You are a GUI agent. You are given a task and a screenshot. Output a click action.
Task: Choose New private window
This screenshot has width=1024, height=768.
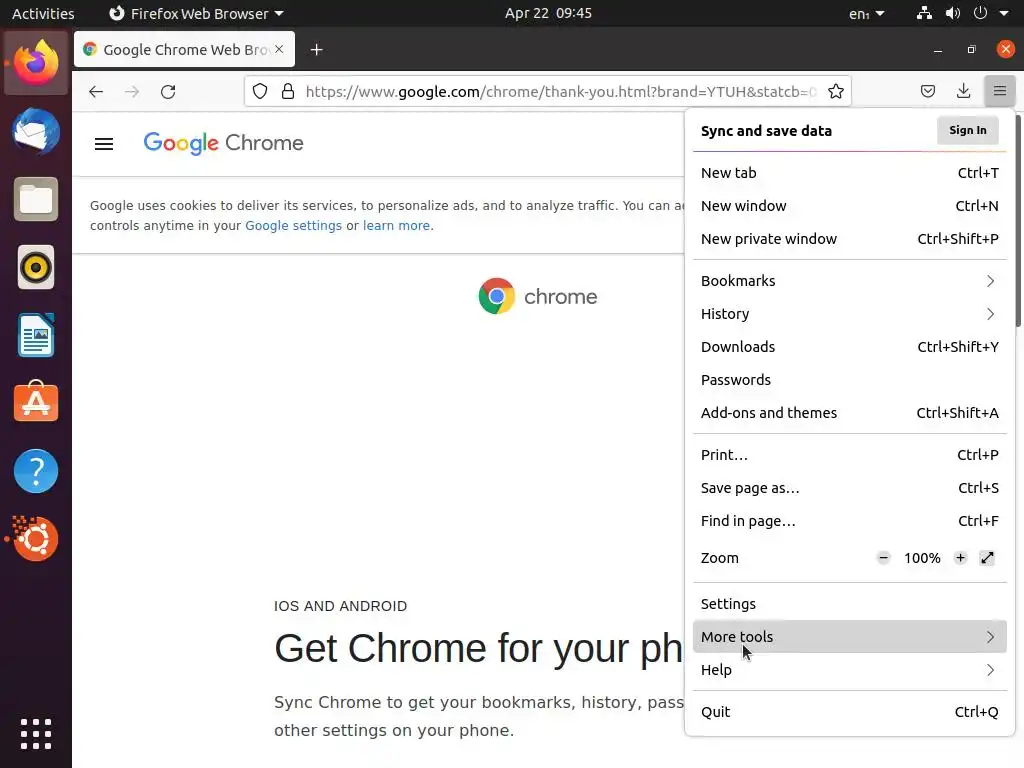(850, 239)
